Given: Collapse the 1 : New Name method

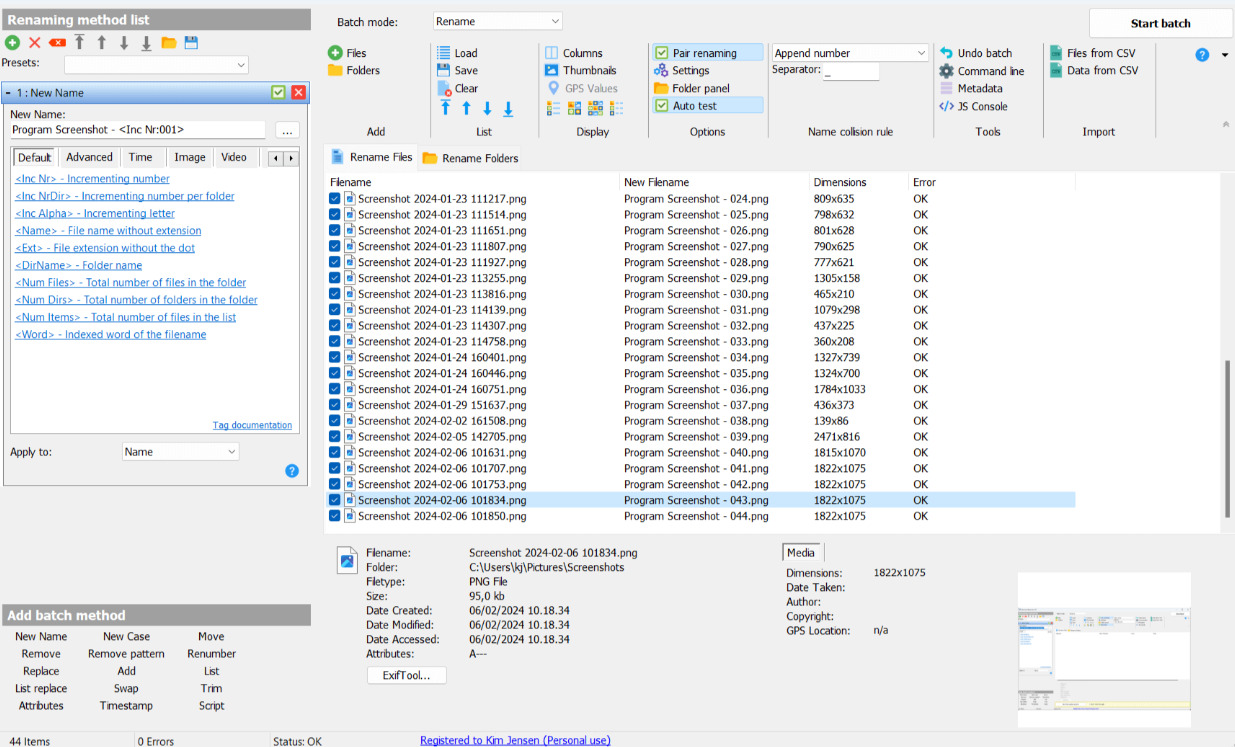Looking at the screenshot, I should (8, 92).
